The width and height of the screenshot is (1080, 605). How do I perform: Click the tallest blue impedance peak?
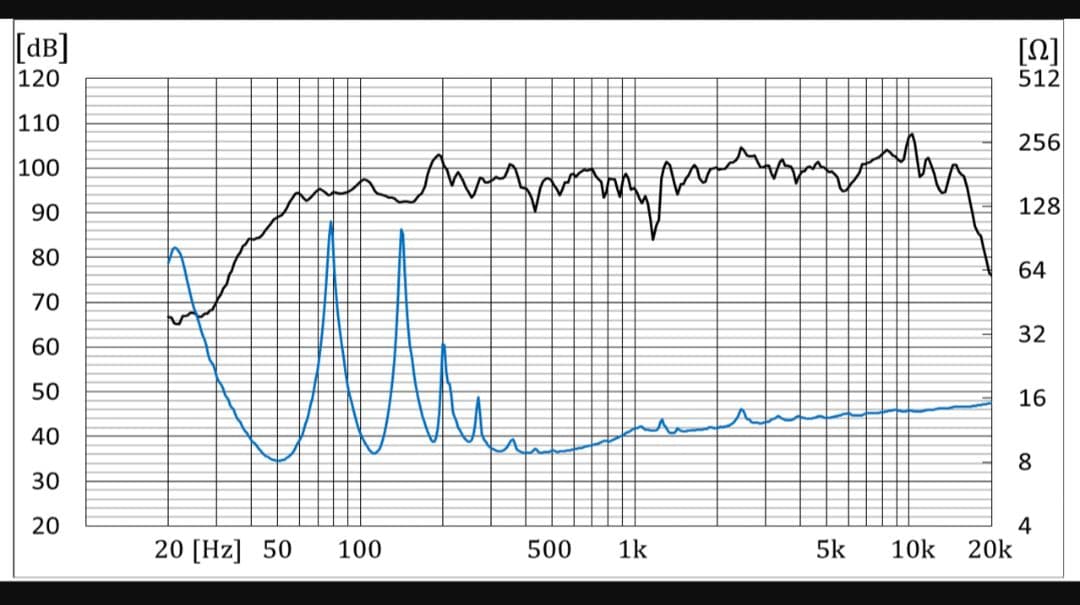coord(331,223)
